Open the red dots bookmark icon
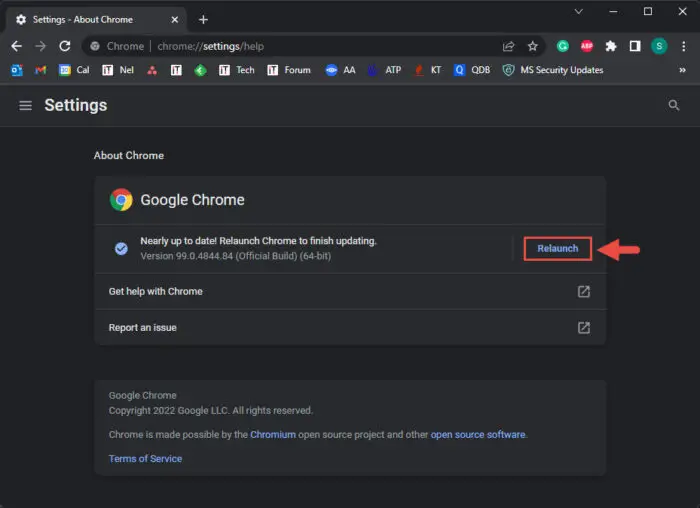 click(152, 70)
